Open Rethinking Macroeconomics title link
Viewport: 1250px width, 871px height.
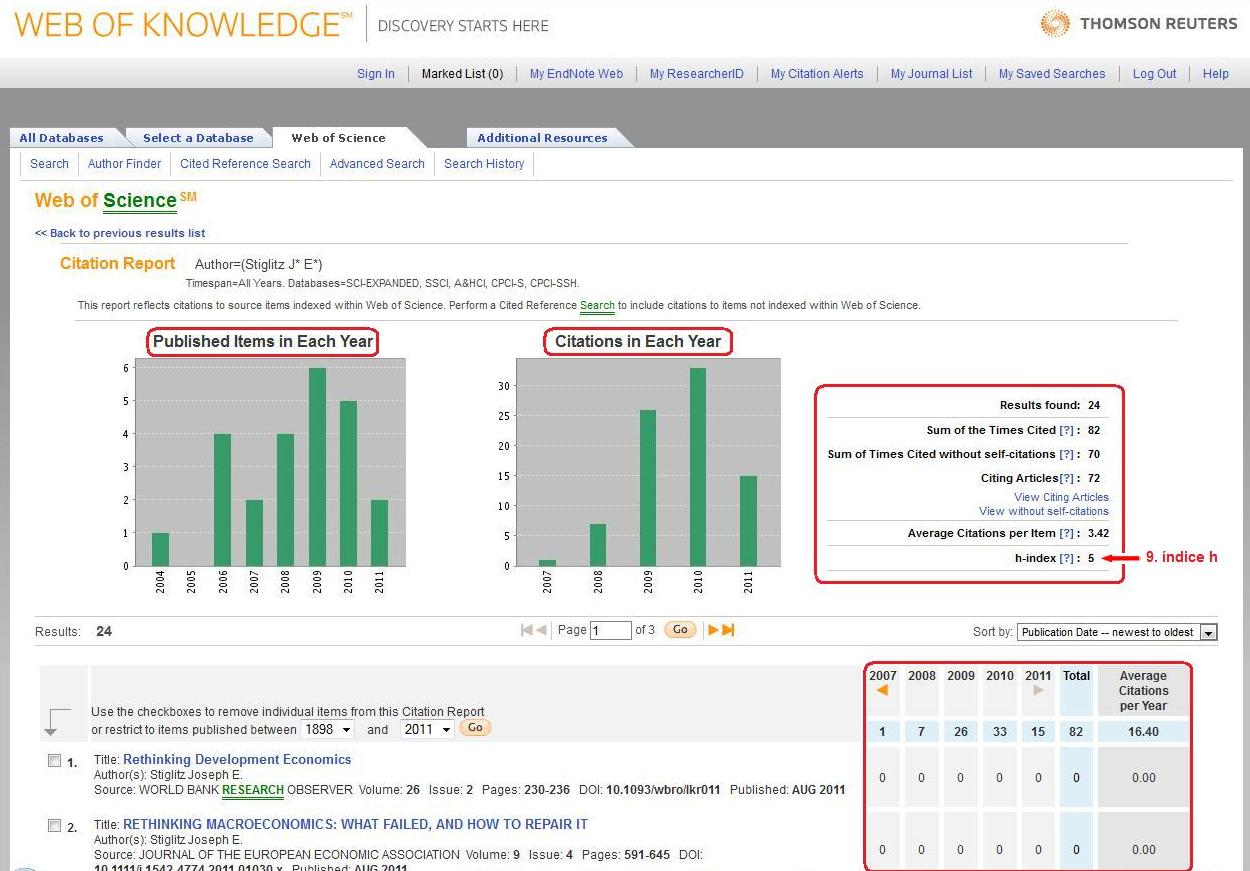355,825
